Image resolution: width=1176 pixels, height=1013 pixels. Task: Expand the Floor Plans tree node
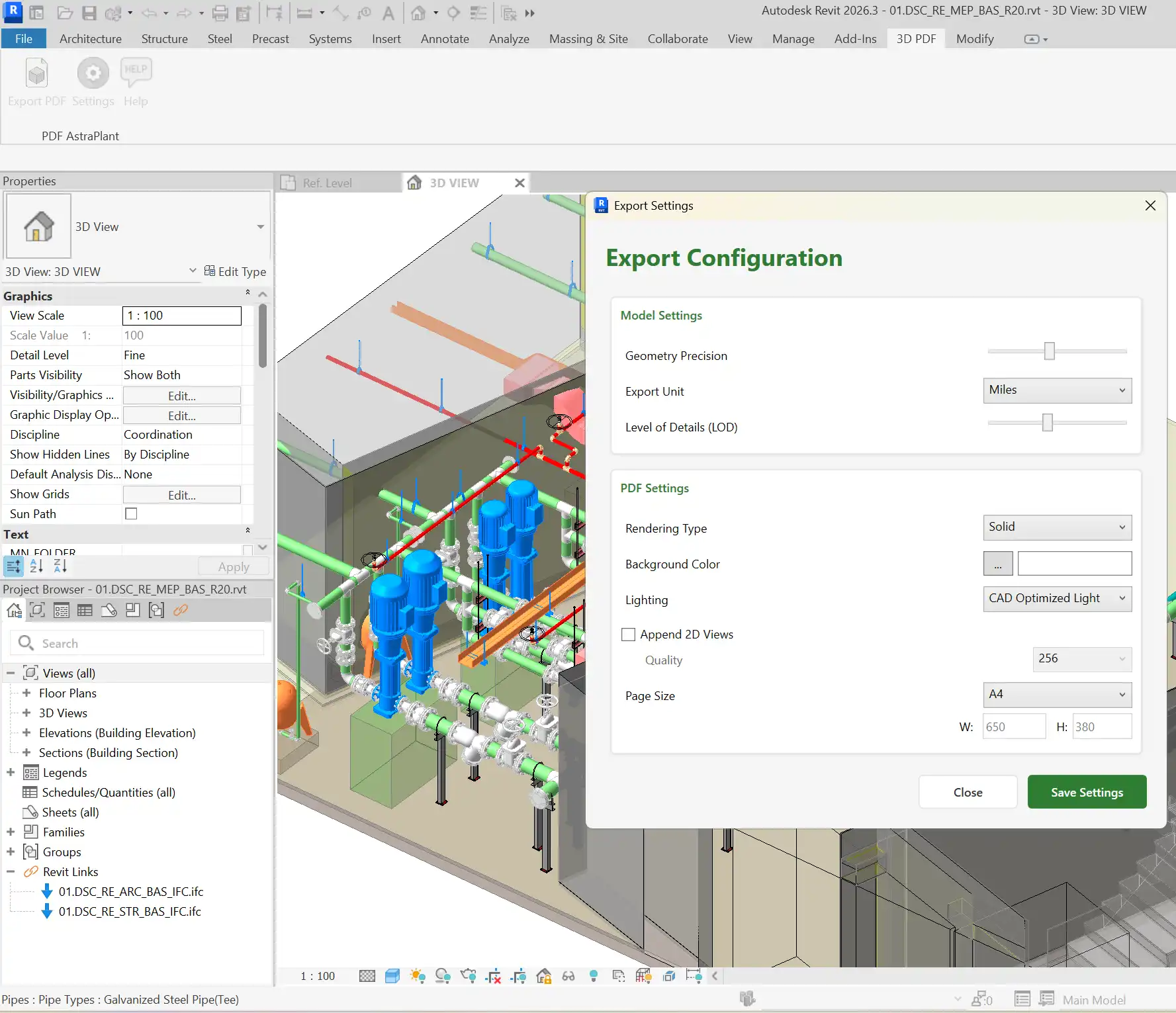pos(26,693)
